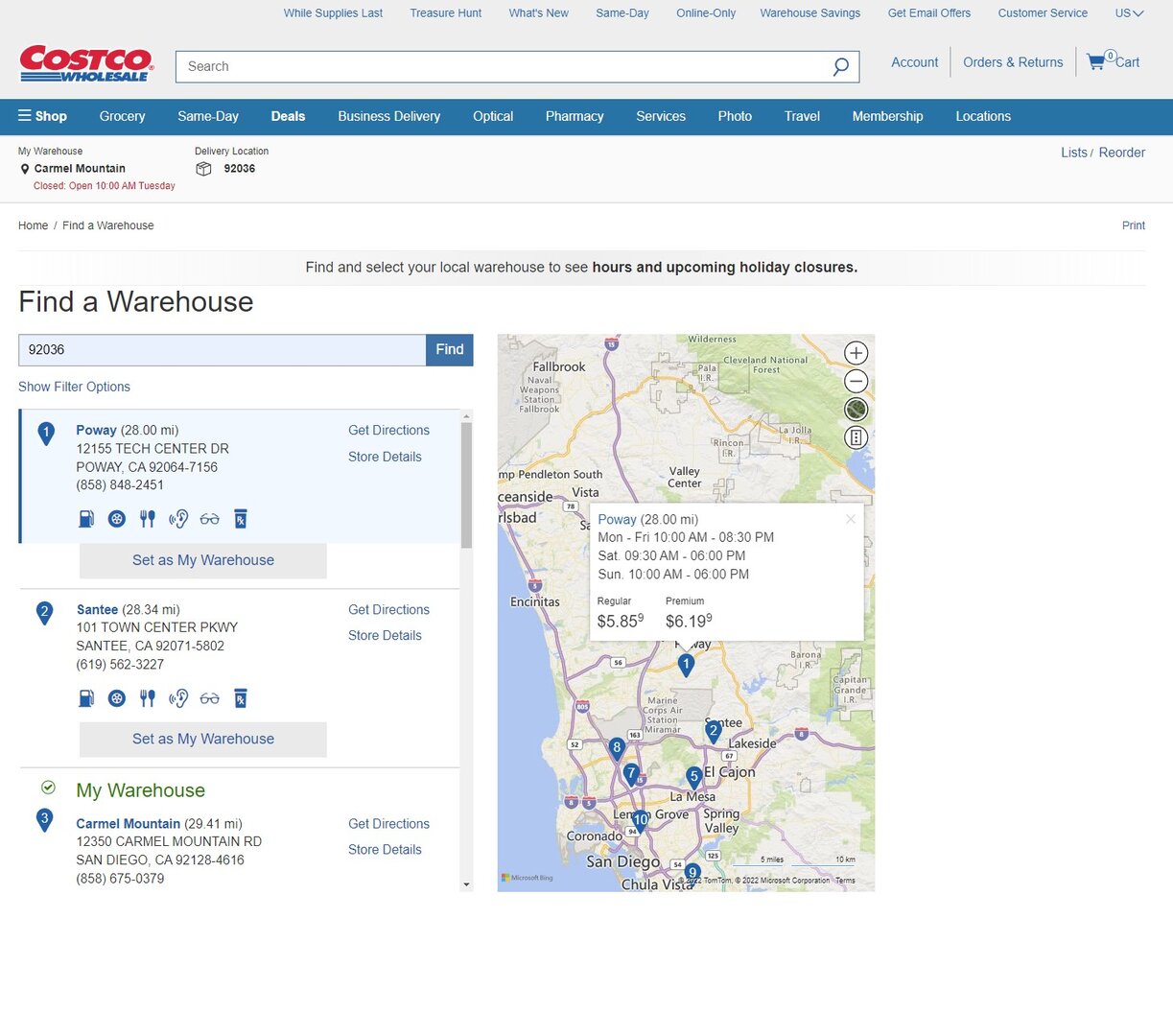
Task: Toggle the map traffic layer button
Action: [856, 437]
